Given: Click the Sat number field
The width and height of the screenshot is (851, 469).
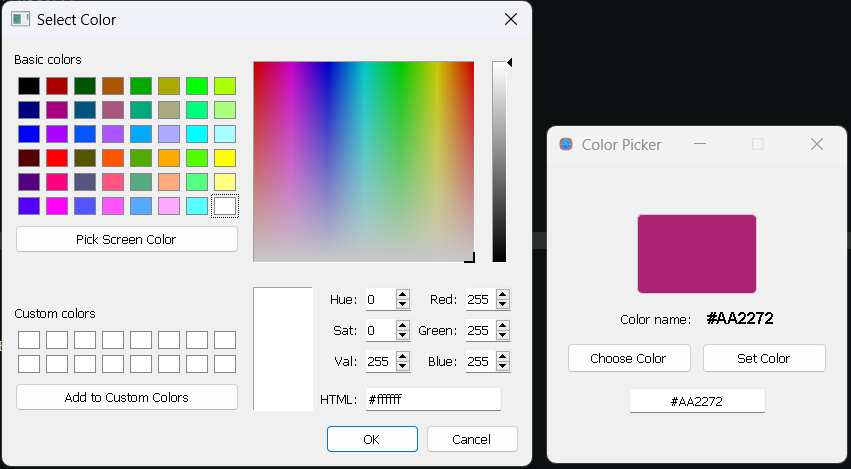Looking at the screenshot, I should point(381,331).
